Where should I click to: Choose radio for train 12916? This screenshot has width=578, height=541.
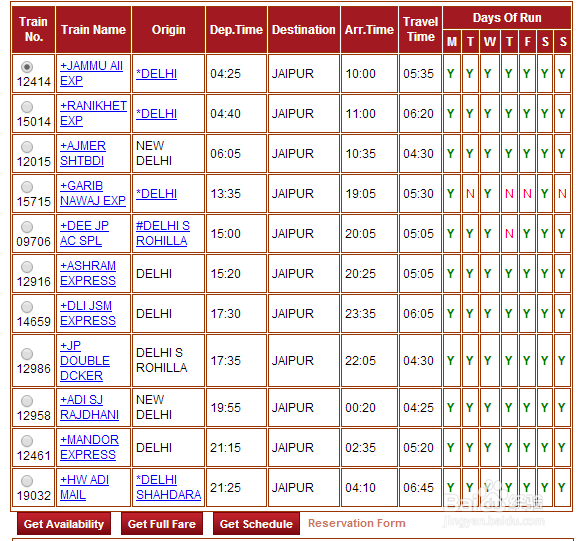click(x=27, y=267)
